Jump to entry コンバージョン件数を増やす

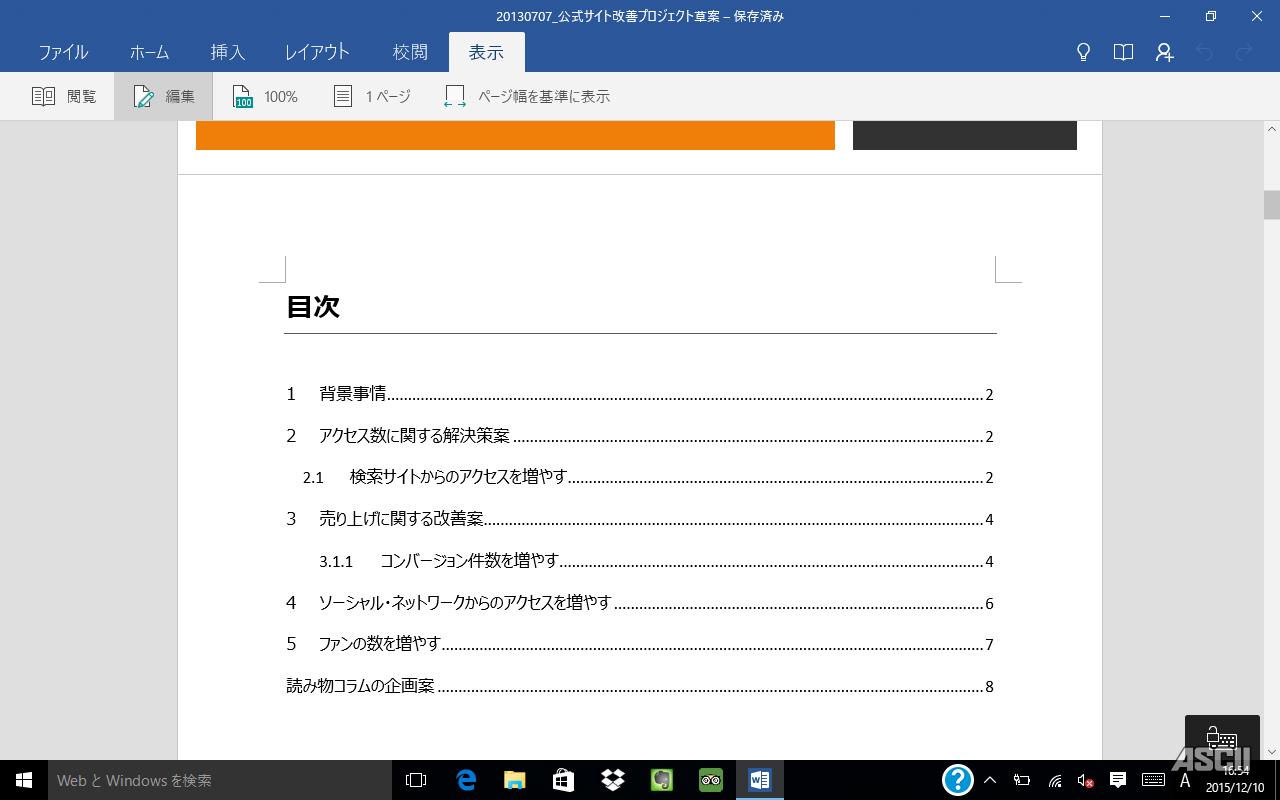coord(656,561)
